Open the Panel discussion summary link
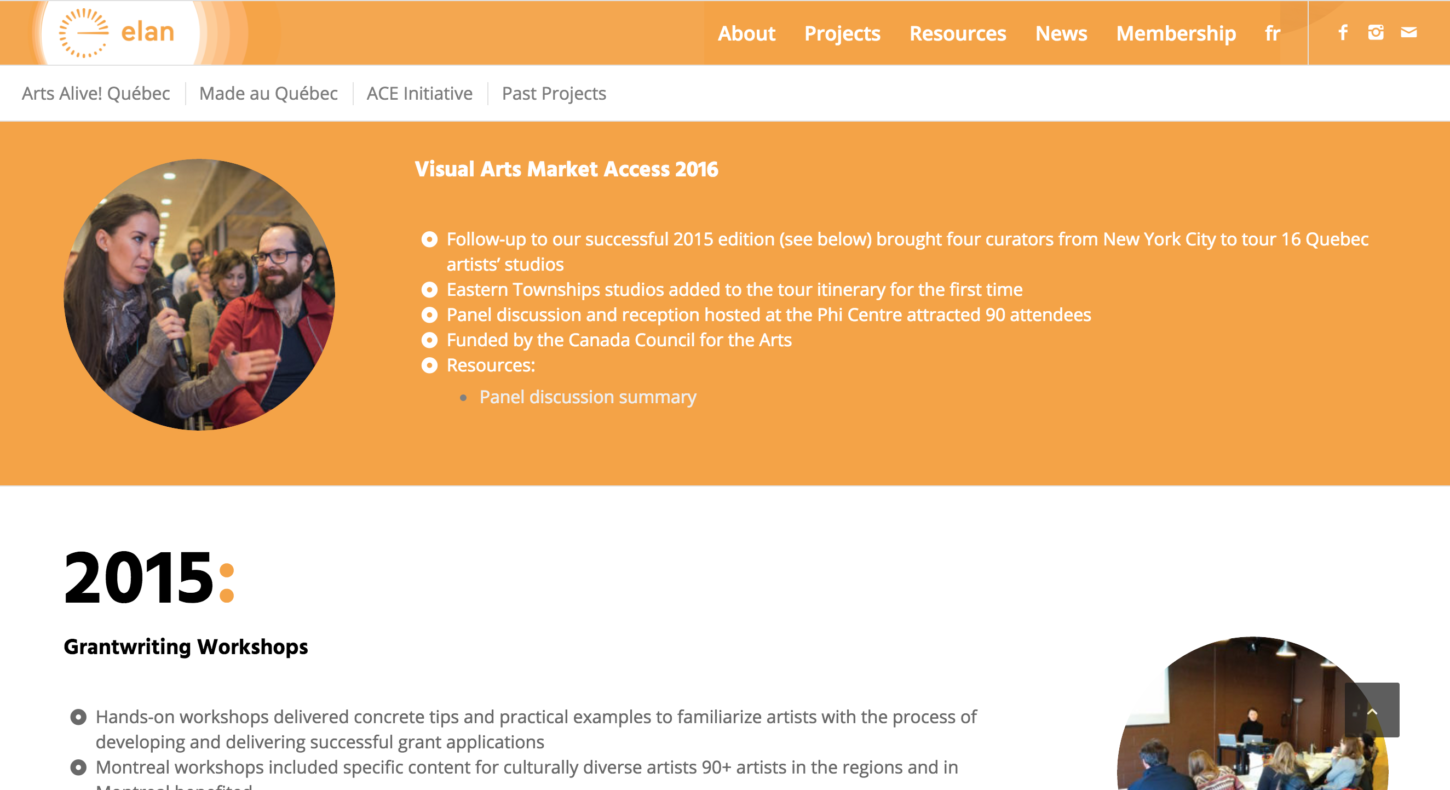Image resolution: width=1450 pixels, height=790 pixels. (x=588, y=397)
